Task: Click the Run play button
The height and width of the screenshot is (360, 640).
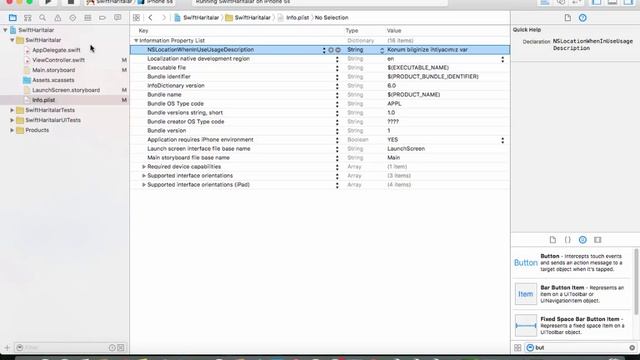Action: [x=48, y=2]
